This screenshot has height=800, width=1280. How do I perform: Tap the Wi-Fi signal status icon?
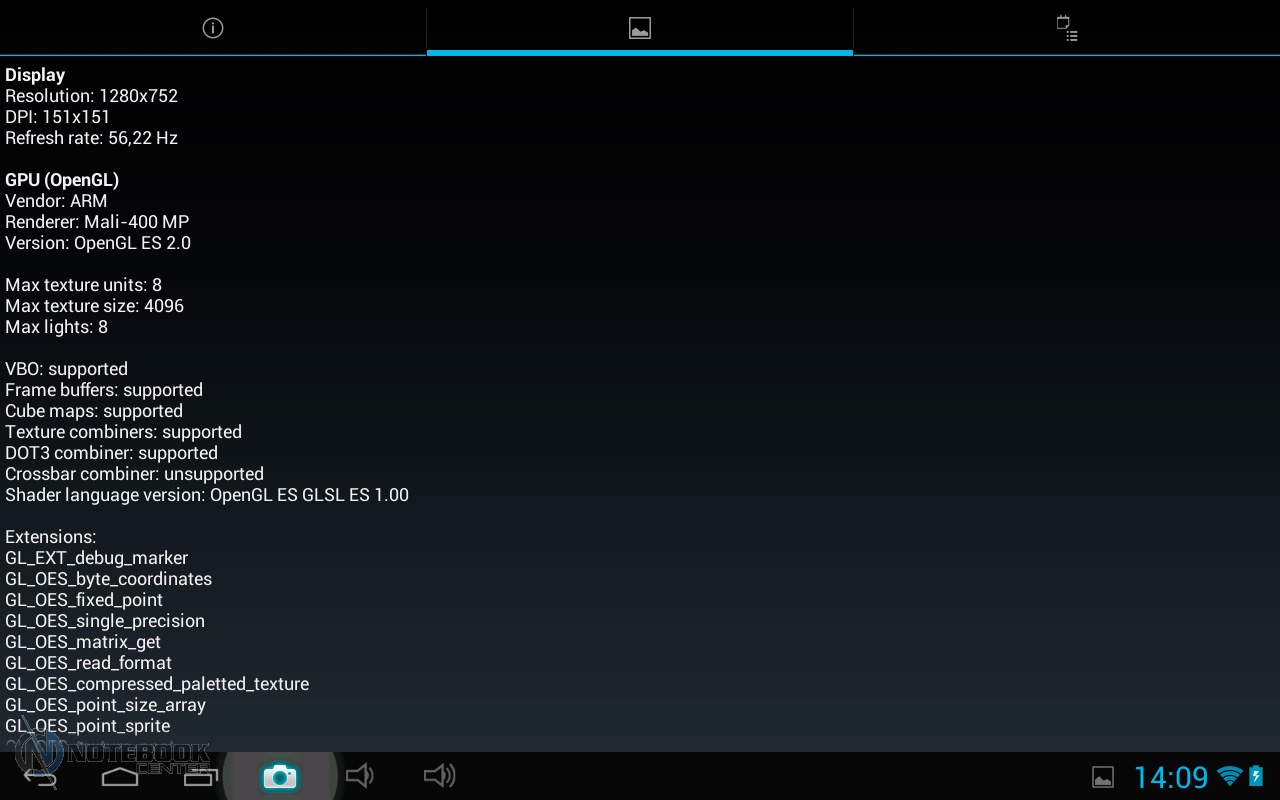[x=1229, y=776]
